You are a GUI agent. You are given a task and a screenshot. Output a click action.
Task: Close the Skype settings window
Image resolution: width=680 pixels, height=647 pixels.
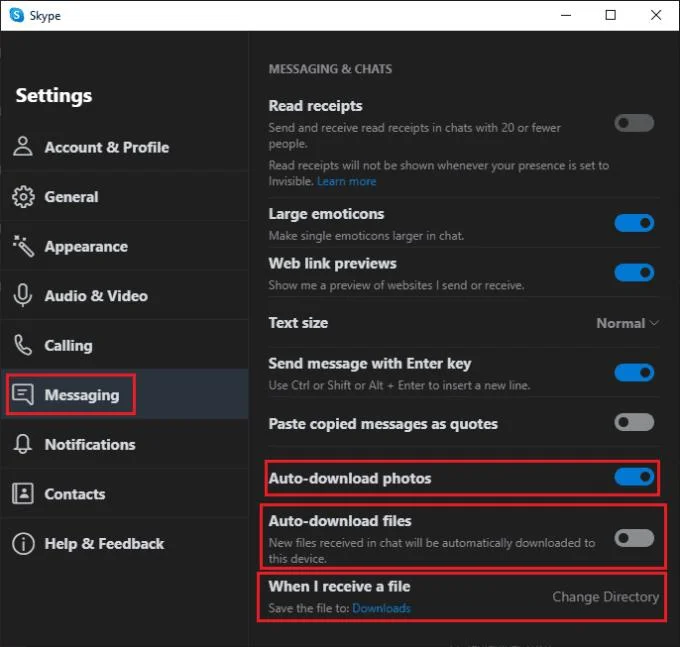pos(656,15)
